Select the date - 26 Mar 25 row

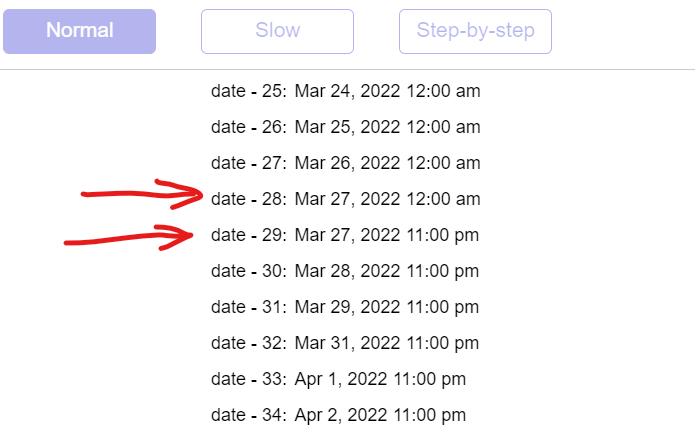(346, 127)
